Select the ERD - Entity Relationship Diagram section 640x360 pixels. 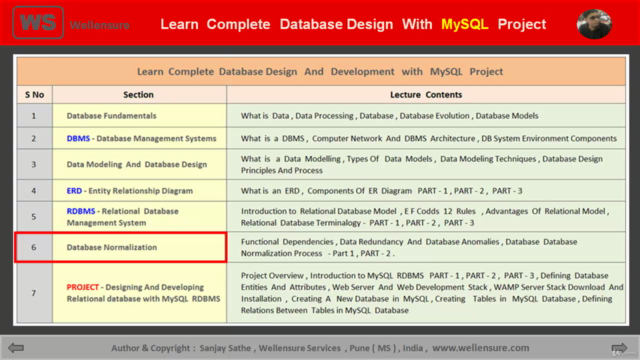[x=139, y=191]
